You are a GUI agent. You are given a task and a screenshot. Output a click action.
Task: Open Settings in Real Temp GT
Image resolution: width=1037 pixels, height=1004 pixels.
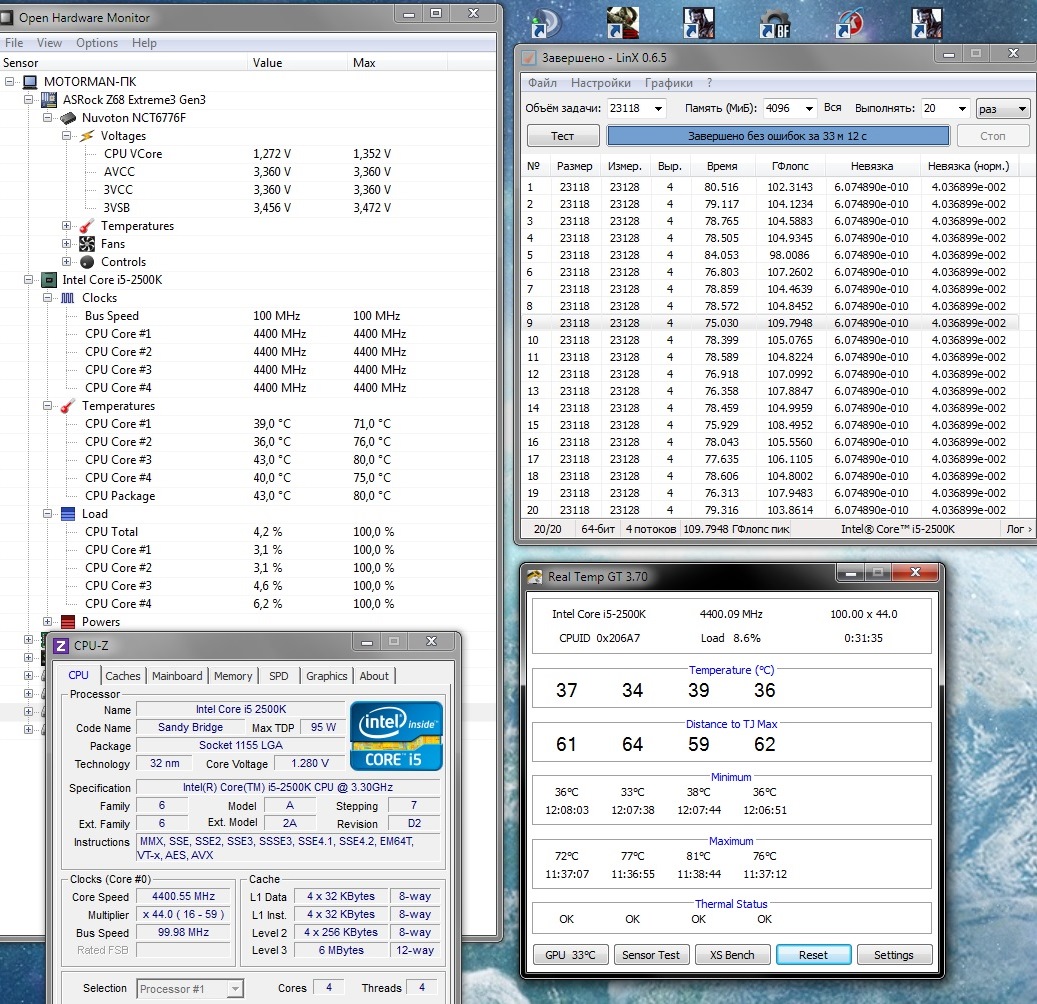pos(893,955)
